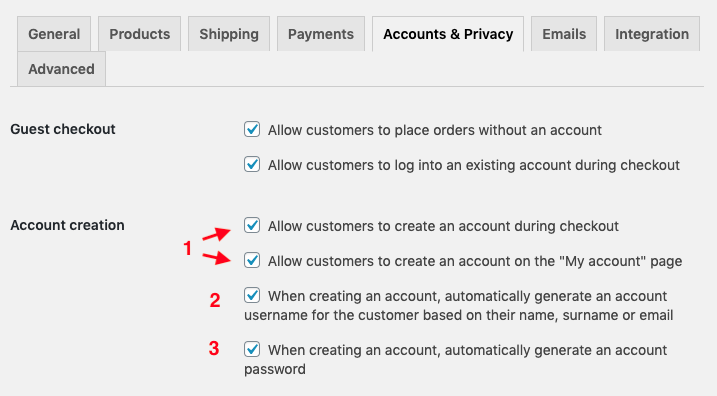
Task: Open the Emails tab
Action: pyautogui.click(x=564, y=34)
